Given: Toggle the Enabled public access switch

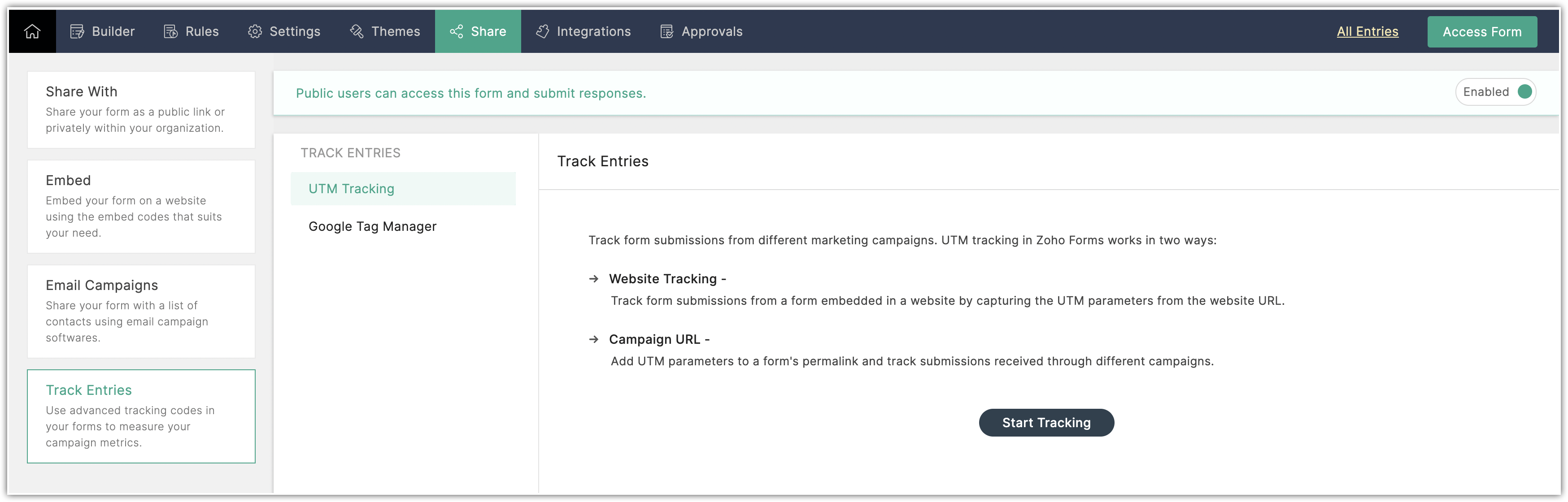Looking at the screenshot, I should coord(1524,92).
